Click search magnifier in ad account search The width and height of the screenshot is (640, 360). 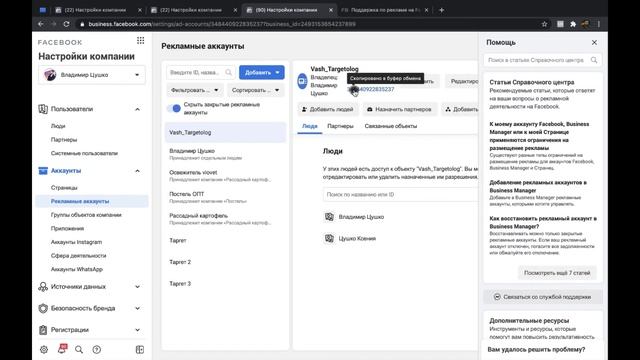pyautogui.click(x=229, y=73)
